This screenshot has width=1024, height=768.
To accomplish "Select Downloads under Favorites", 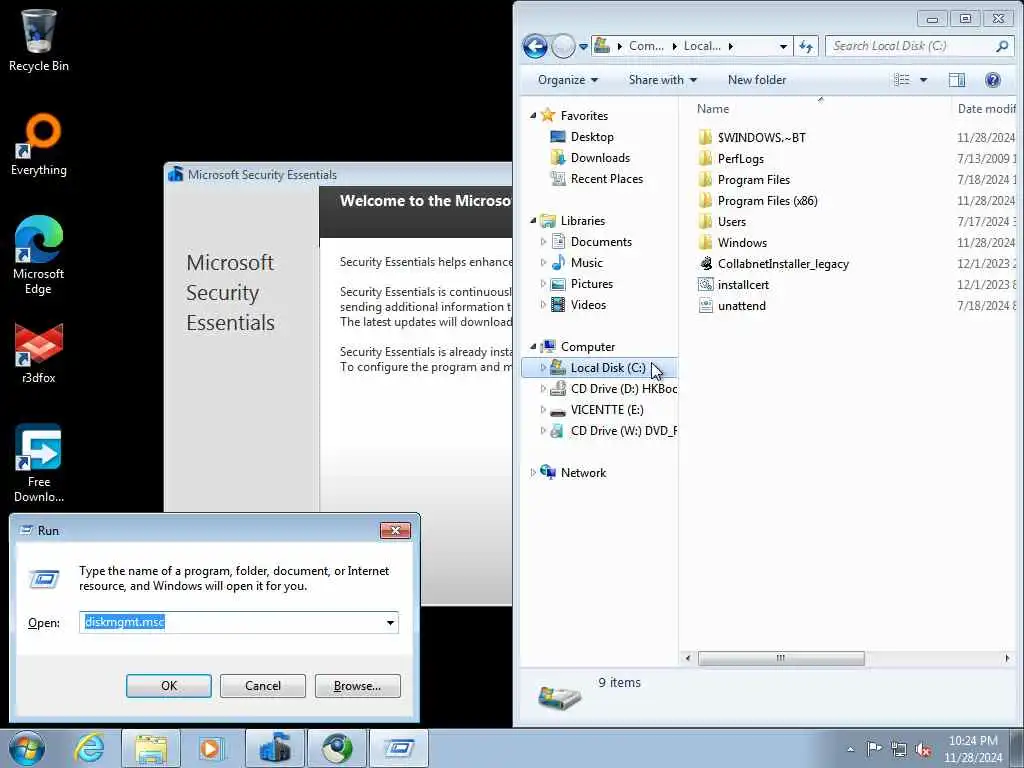I will pos(600,157).
